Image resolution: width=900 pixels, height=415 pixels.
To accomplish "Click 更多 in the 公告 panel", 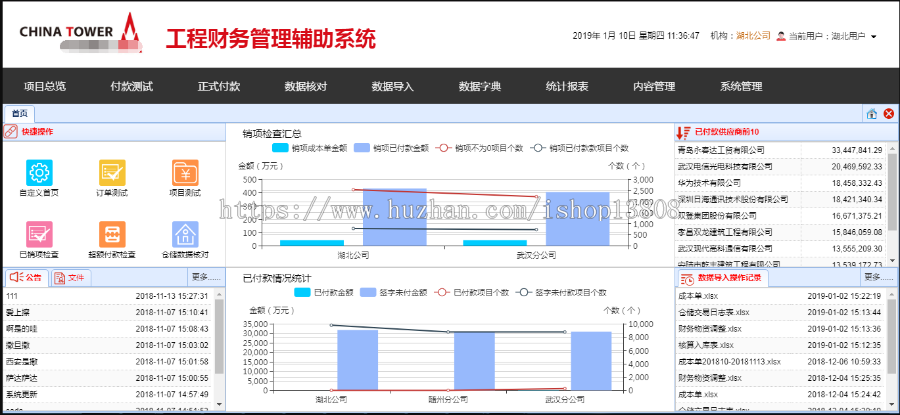I will pyautogui.click(x=206, y=277).
